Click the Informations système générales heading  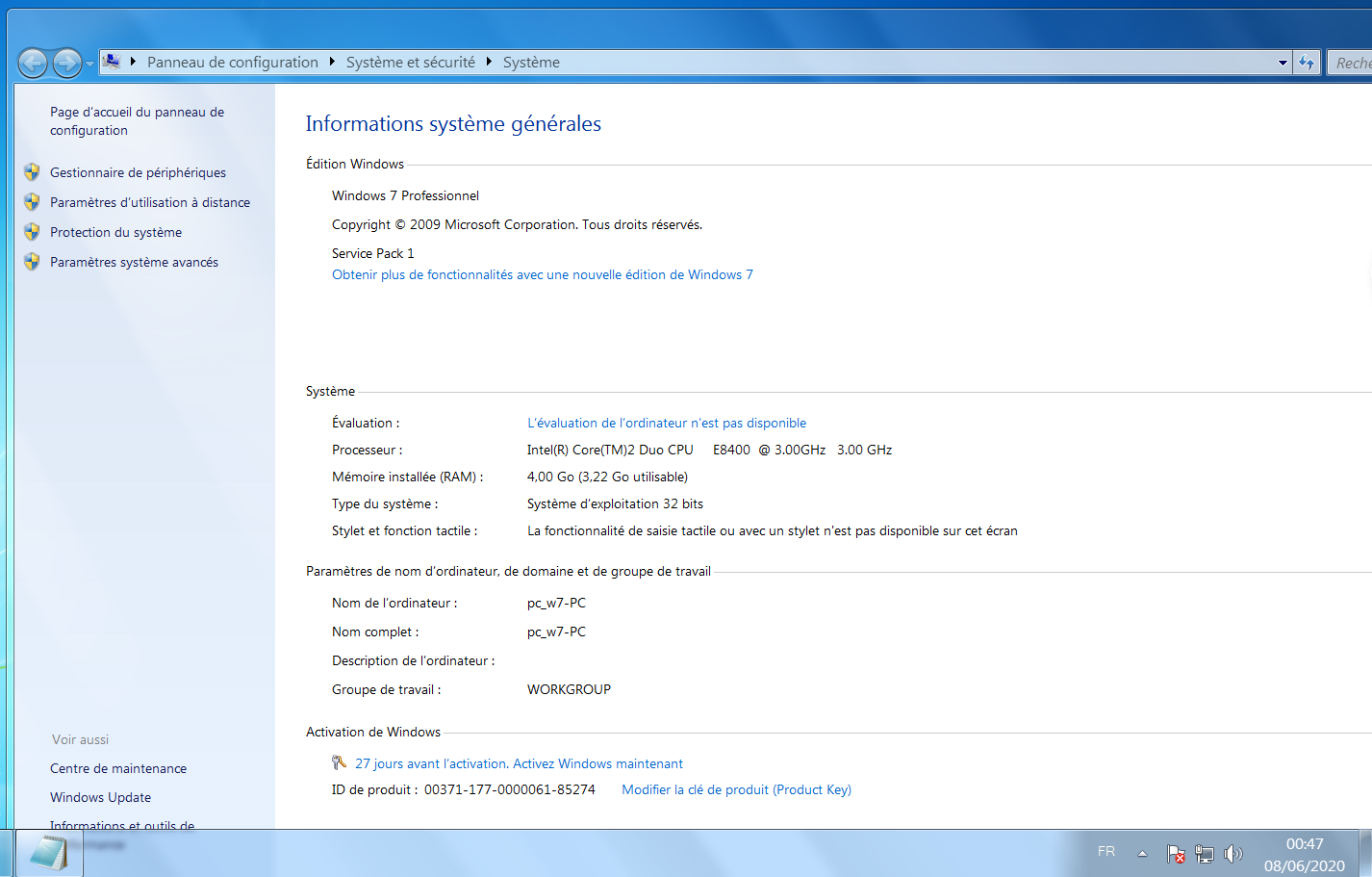pyautogui.click(x=453, y=123)
